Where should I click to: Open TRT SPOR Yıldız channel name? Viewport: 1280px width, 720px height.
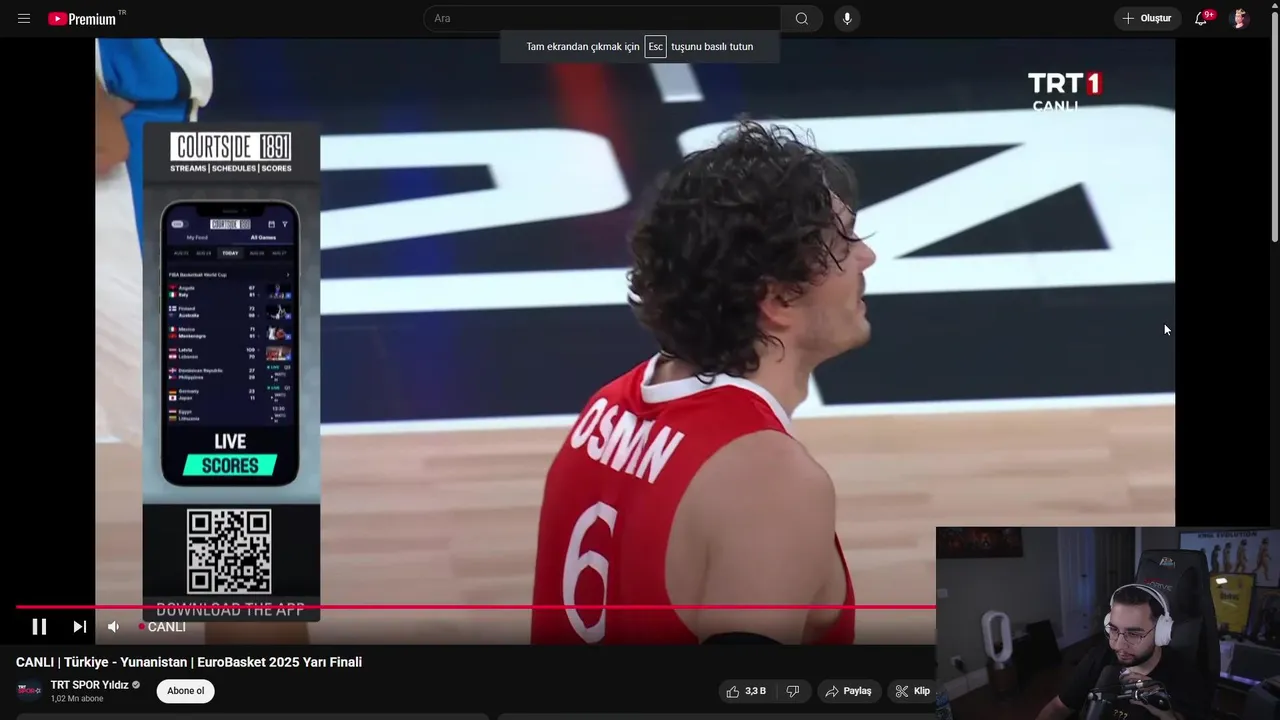pos(90,685)
